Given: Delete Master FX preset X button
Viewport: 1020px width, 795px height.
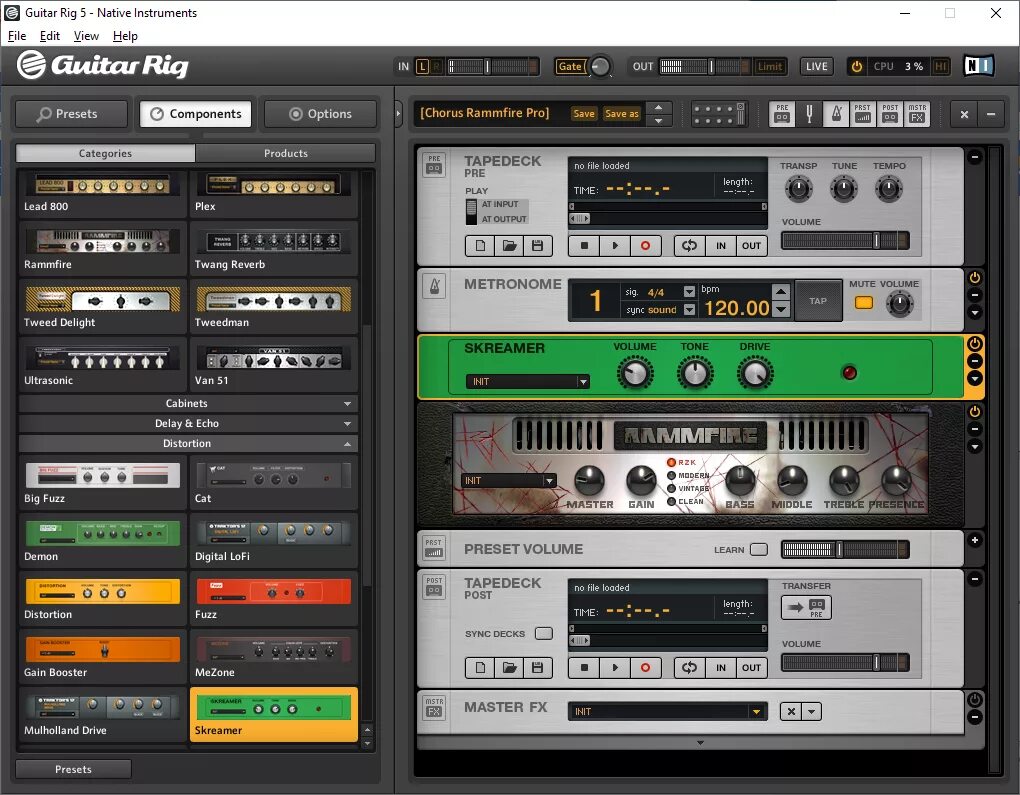Looking at the screenshot, I should pos(791,711).
